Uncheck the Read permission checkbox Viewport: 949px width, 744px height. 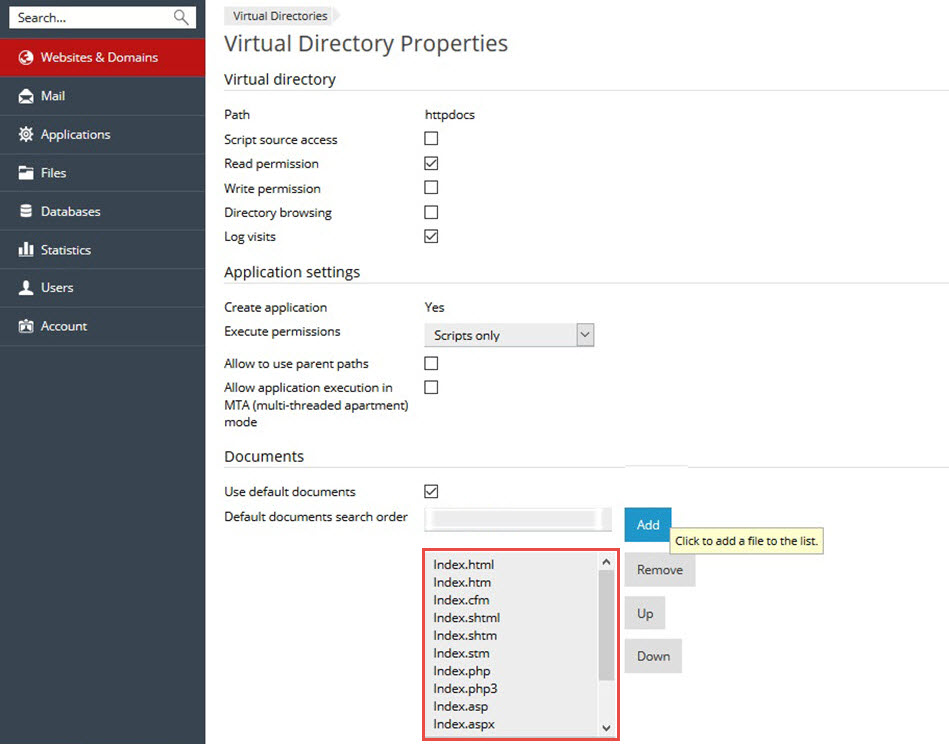(431, 163)
